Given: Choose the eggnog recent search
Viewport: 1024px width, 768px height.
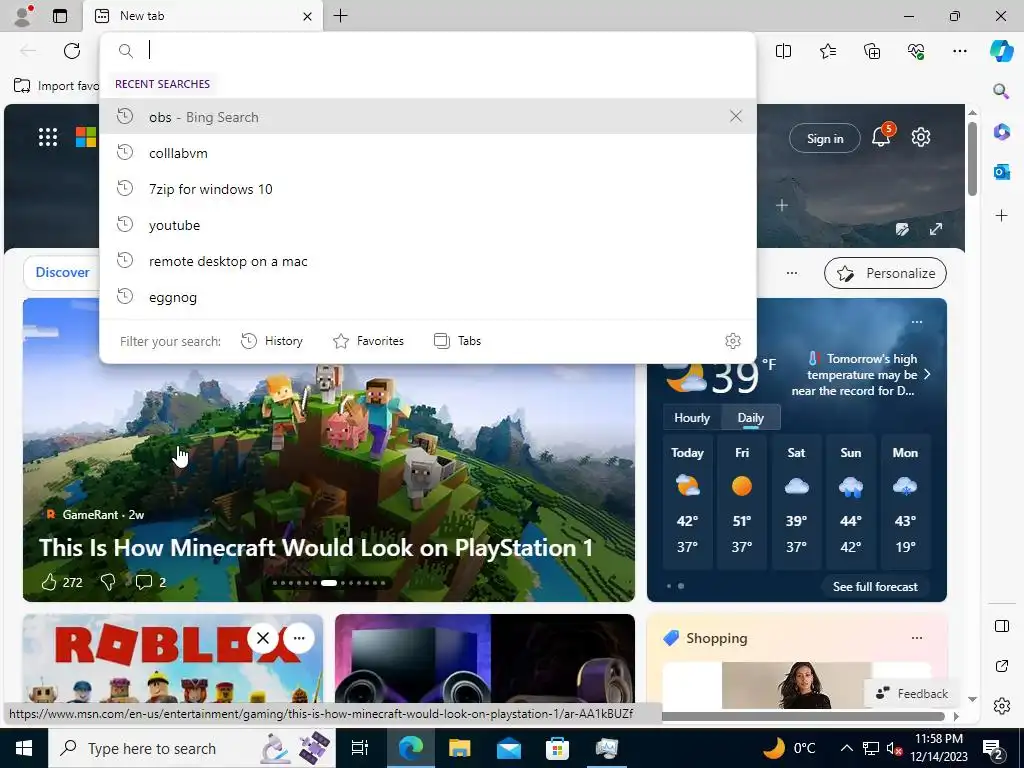Looking at the screenshot, I should [x=428, y=297].
